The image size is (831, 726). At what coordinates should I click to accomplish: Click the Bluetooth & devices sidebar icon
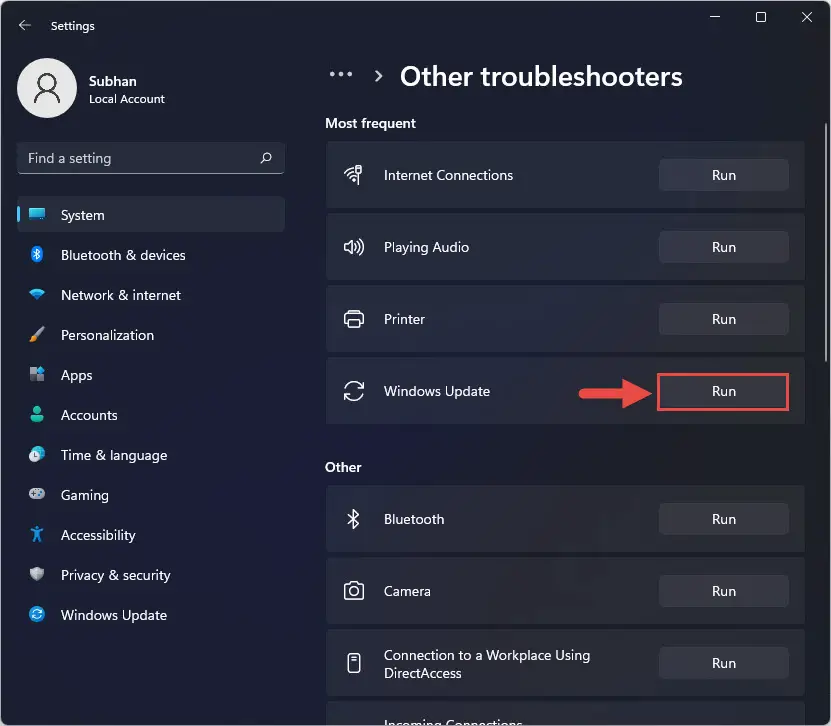[x=37, y=255]
